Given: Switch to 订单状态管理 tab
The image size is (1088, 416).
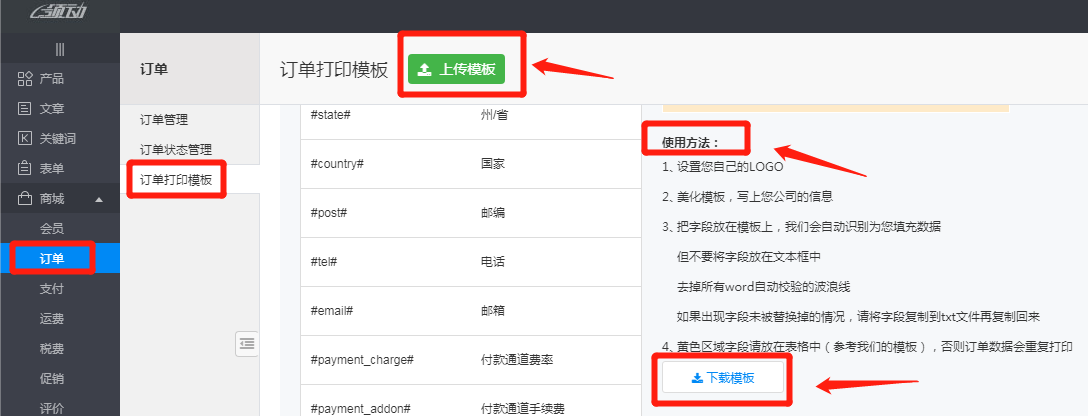Looking at the screenshot, I should coord(176,150).
